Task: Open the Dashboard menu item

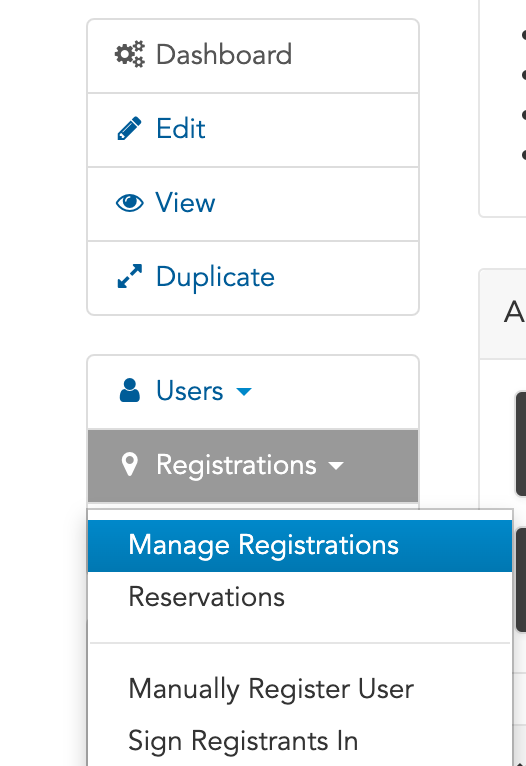Action: pos(253,56)
